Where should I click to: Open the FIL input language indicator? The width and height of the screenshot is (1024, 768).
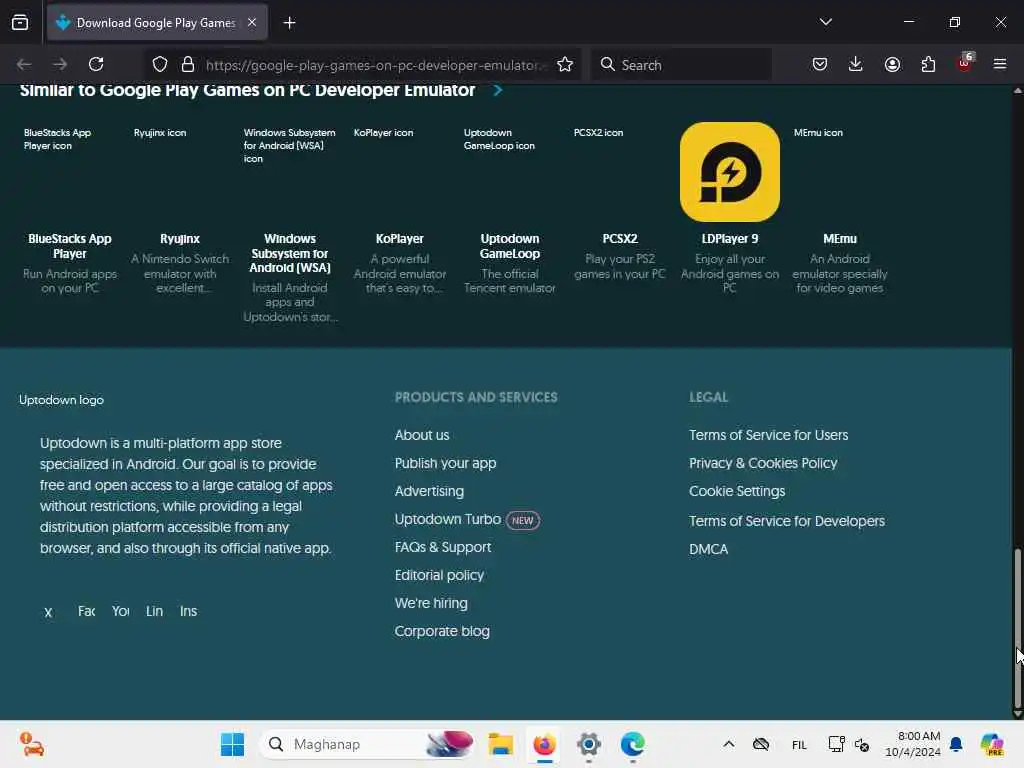coord(799,744)
